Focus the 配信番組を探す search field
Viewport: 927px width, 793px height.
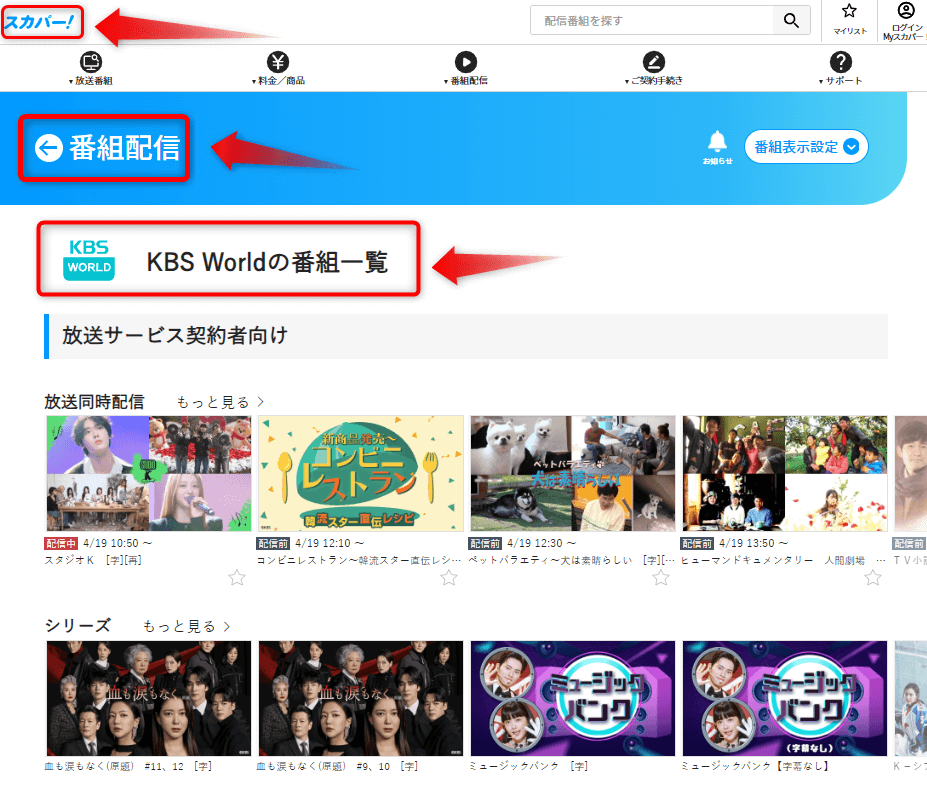click(x=651, y=21)
